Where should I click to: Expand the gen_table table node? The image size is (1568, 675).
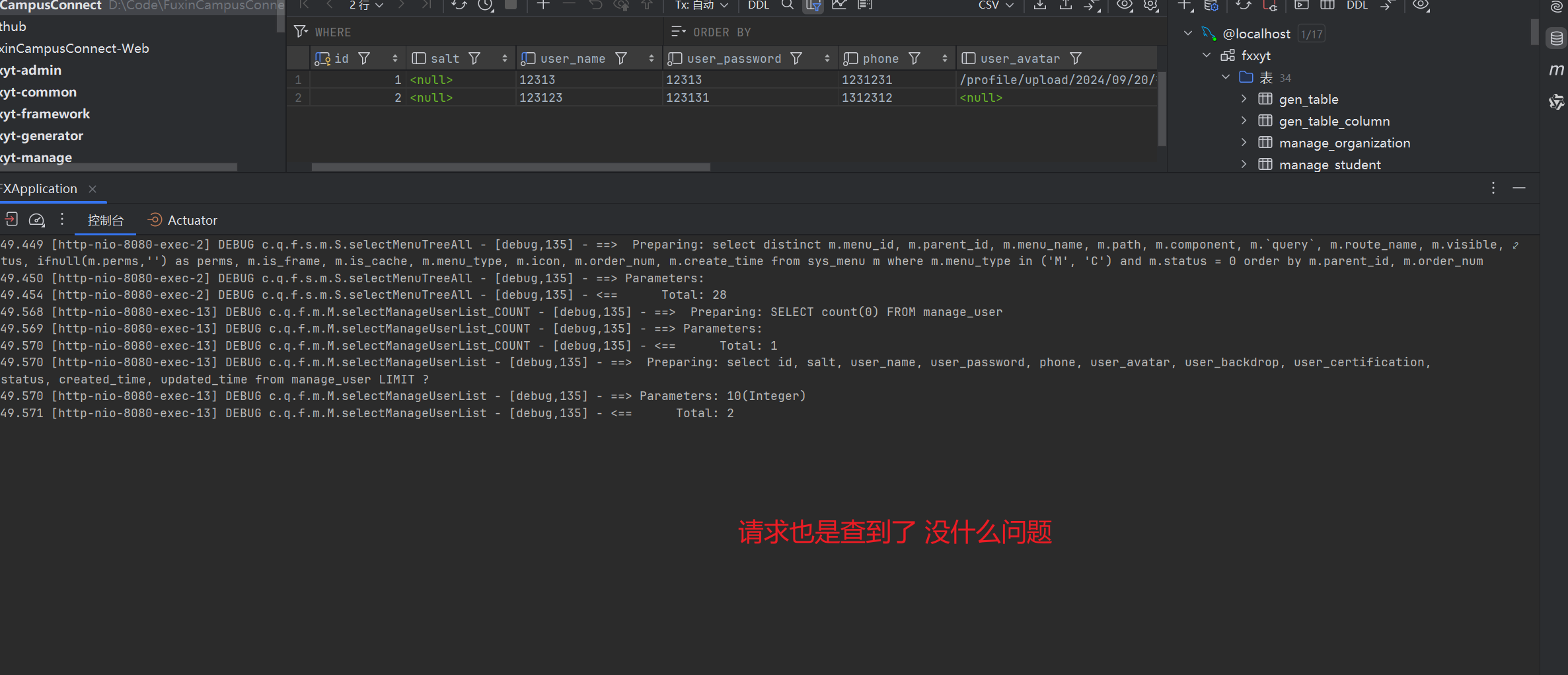[1244, 99]
